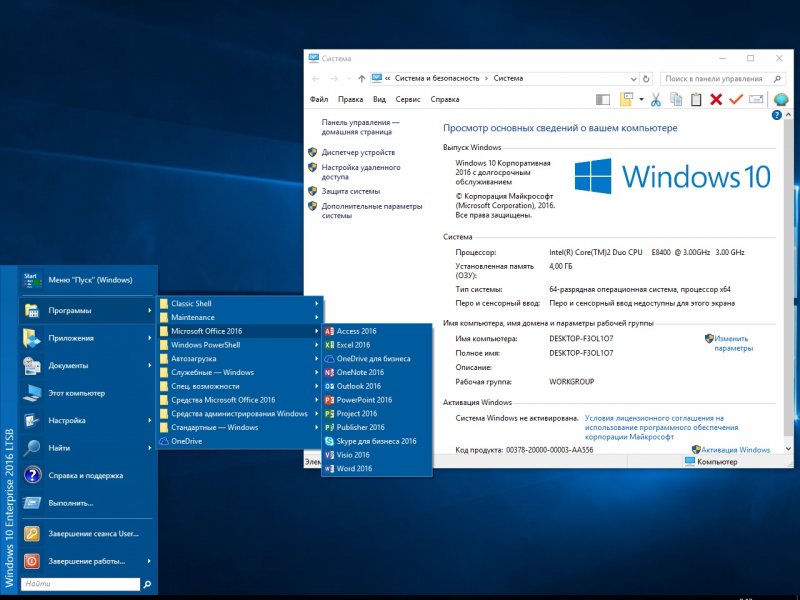Open the Правка menu

(351, 99)
